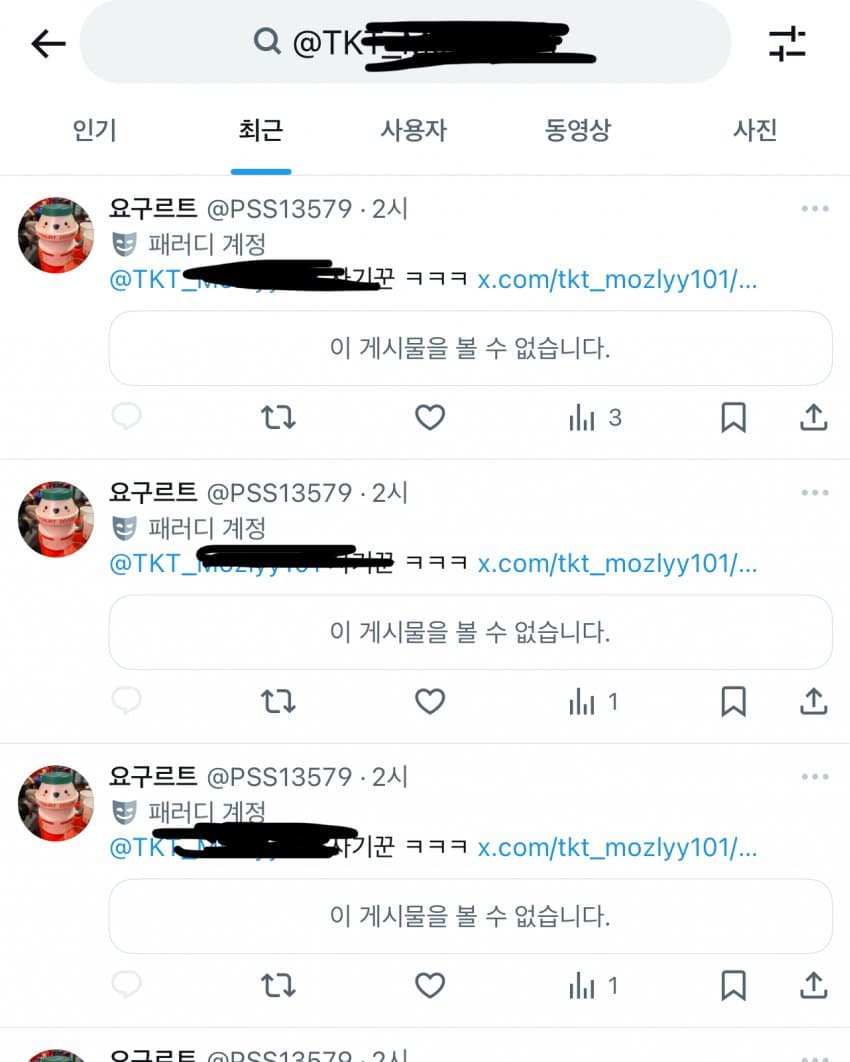
Task: Bookmark the third 요구르트 post
Action: 734,985
